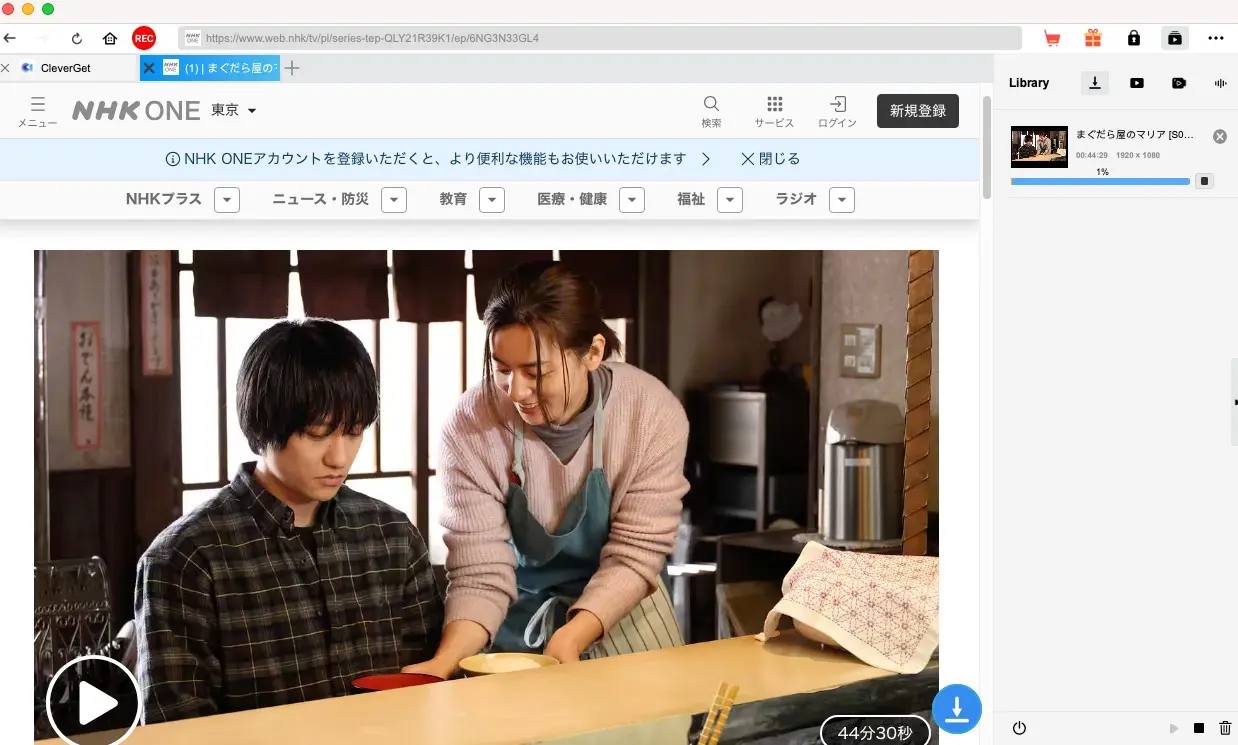Play the video with the circular play button
1238x745 pixels.
coord(94,702)
